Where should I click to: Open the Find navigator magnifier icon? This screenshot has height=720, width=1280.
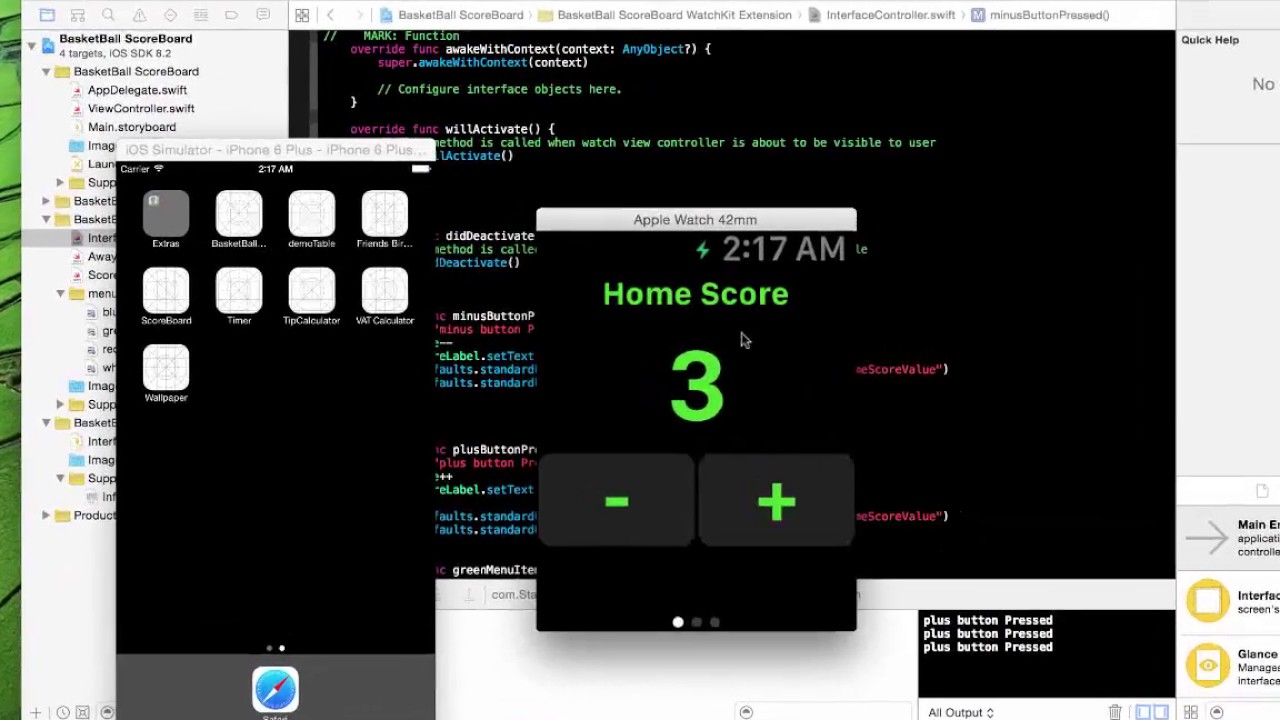tap(108, 15)
